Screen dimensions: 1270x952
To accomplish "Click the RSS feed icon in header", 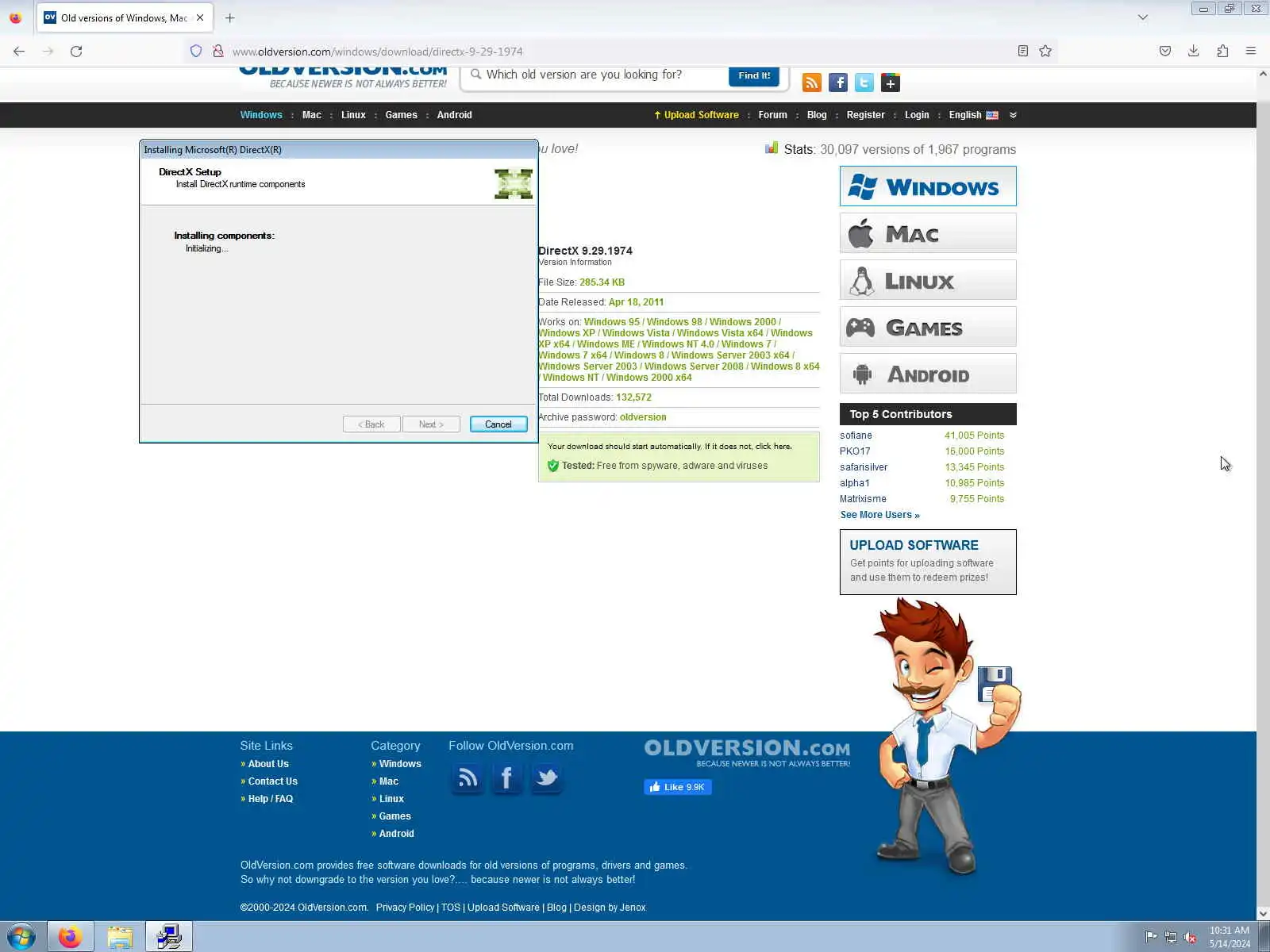I will 811,83.
